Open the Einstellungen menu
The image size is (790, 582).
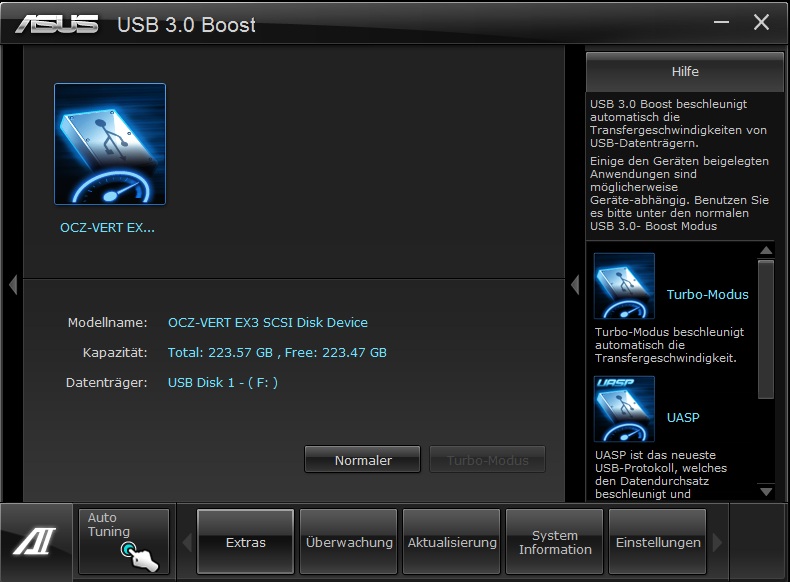point(657,542)
